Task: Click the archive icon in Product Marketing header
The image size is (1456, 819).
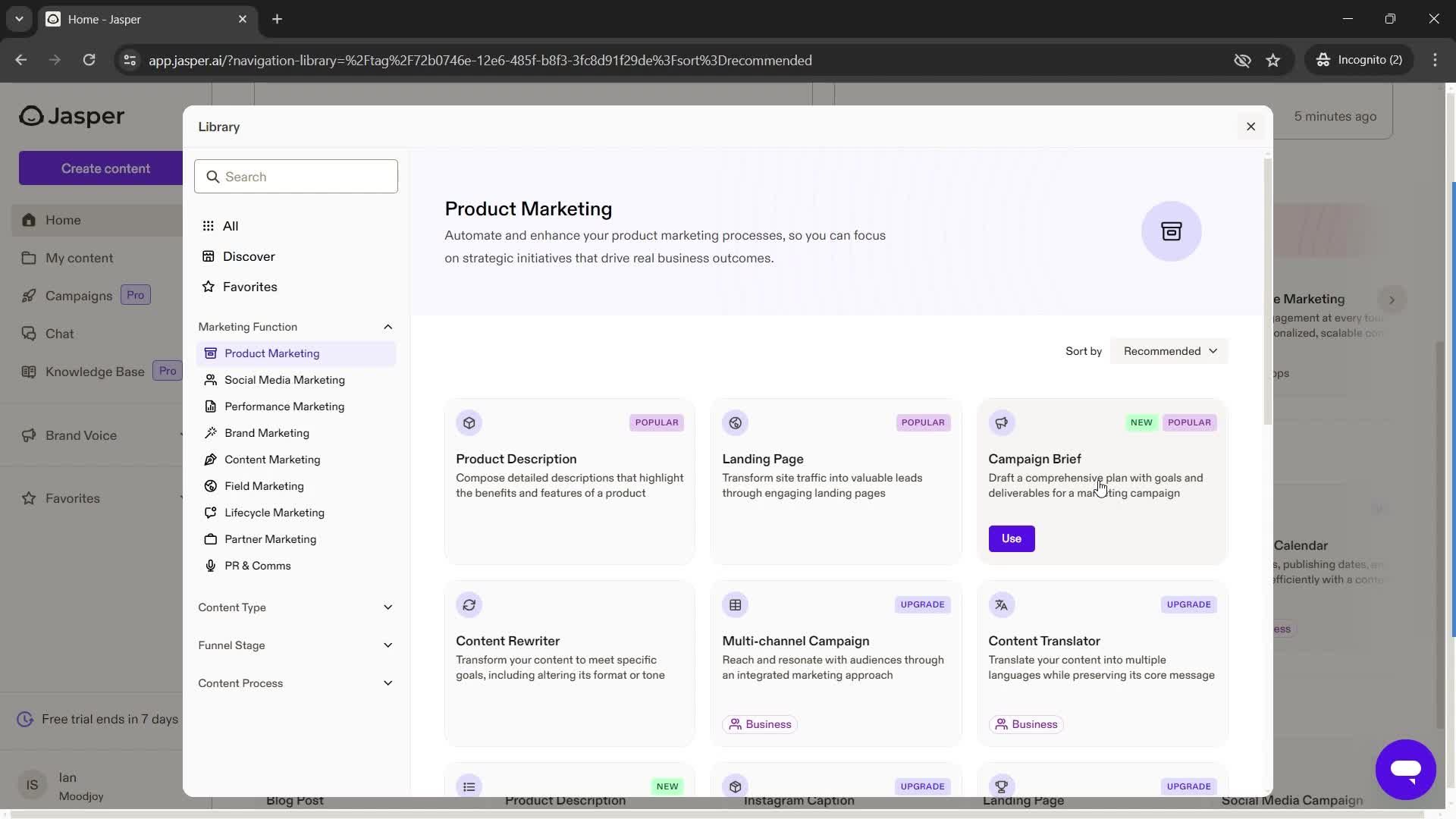Action: point(1172,231)
